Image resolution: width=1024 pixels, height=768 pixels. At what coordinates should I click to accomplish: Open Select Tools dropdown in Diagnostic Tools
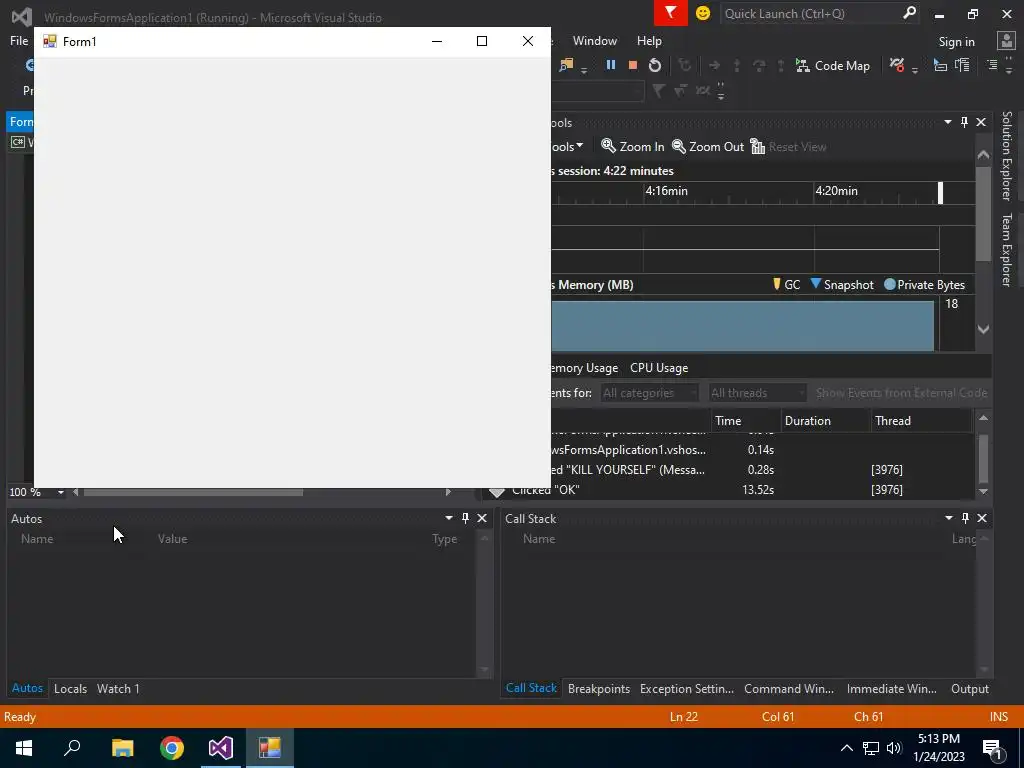[x=566, y=146]
